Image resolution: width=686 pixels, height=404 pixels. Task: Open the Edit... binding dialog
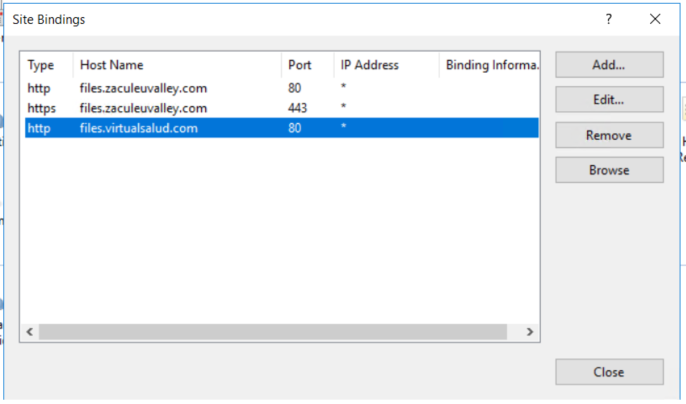[x=609, y=100]
